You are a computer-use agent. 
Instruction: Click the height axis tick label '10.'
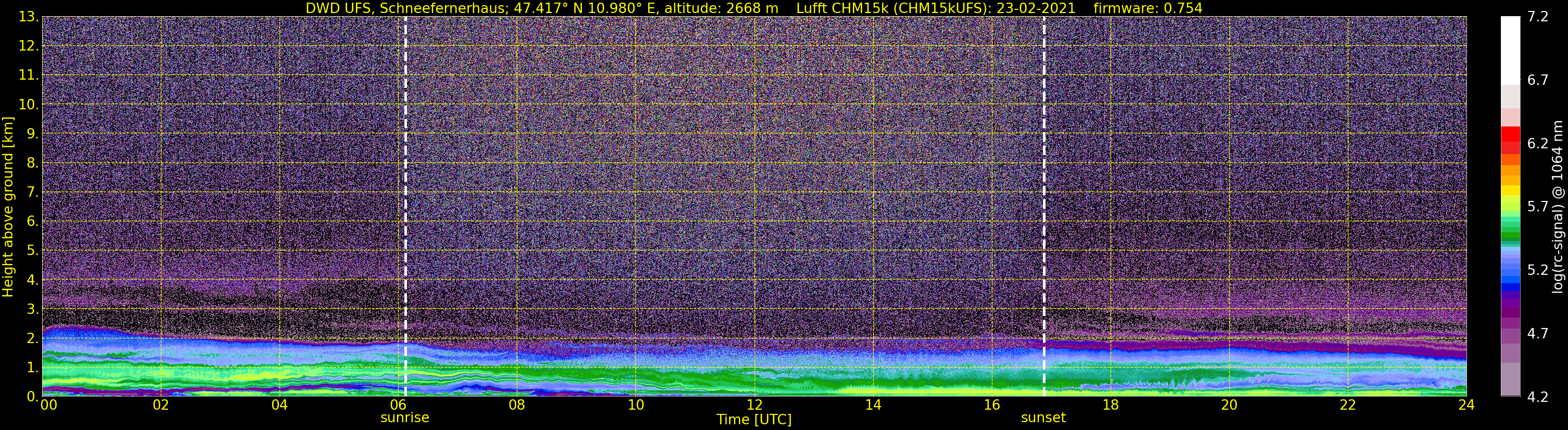point(28,105)
